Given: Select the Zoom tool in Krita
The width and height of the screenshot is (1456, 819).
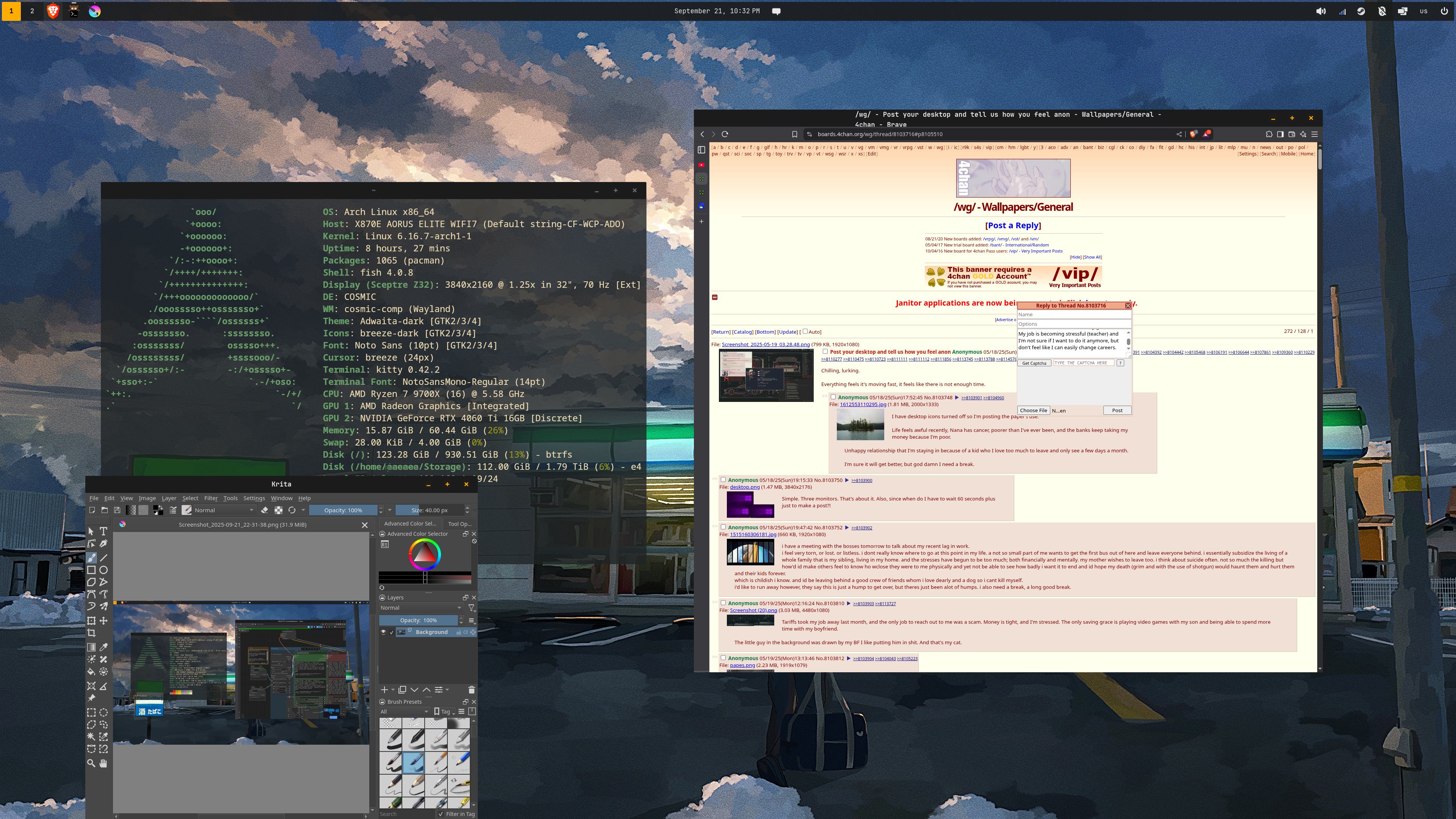Looking at the screenshot, I should click(x=91, y=763).
